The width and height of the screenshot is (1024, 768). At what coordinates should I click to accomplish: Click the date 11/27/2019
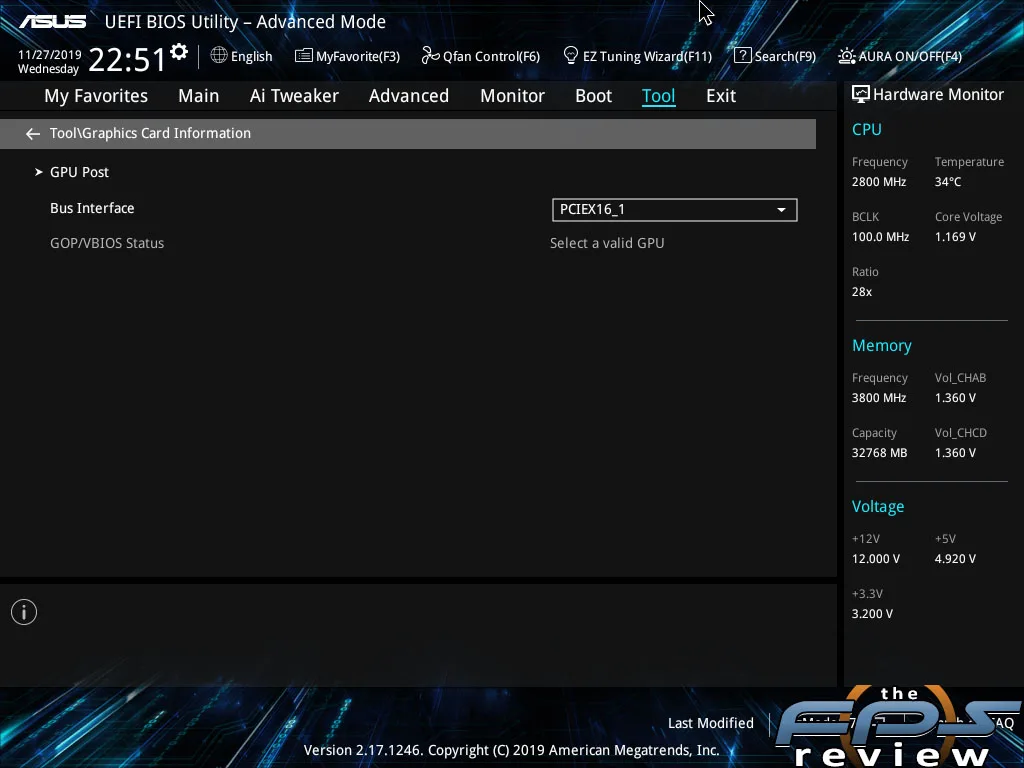coord(50,55)
